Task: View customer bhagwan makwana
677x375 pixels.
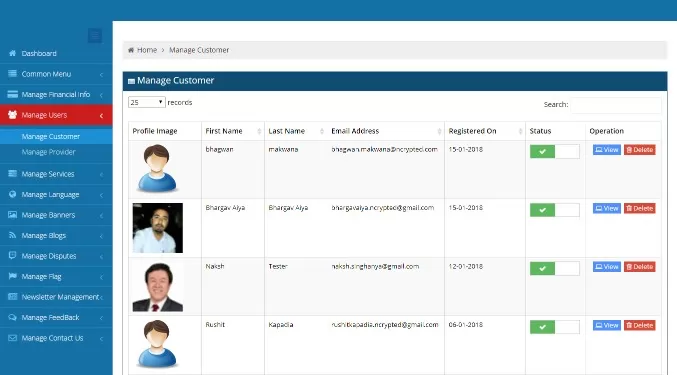Action: pyautogui.click(x=607, y=150)
